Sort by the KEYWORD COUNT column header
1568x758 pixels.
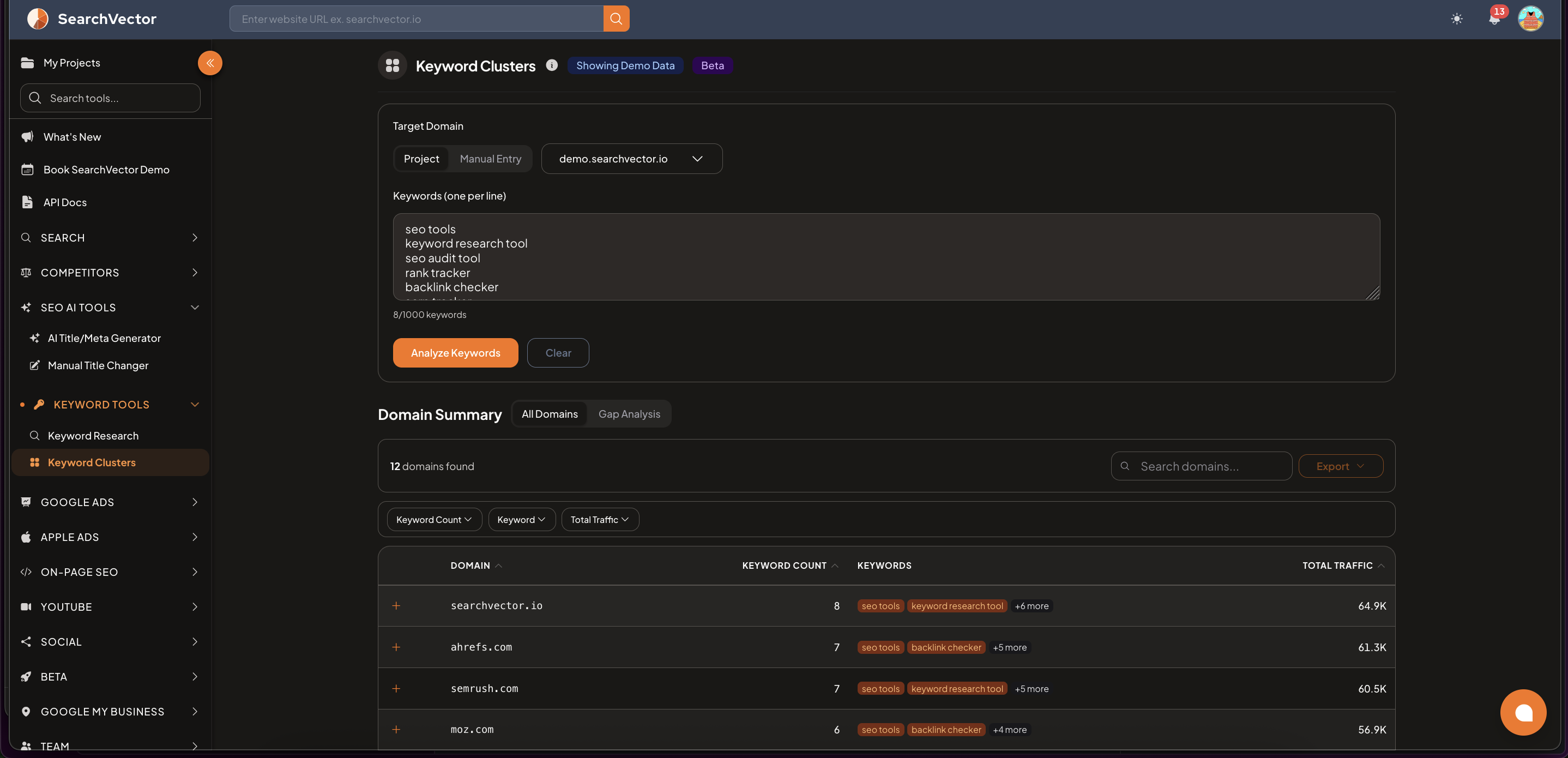tap(790, 566)
